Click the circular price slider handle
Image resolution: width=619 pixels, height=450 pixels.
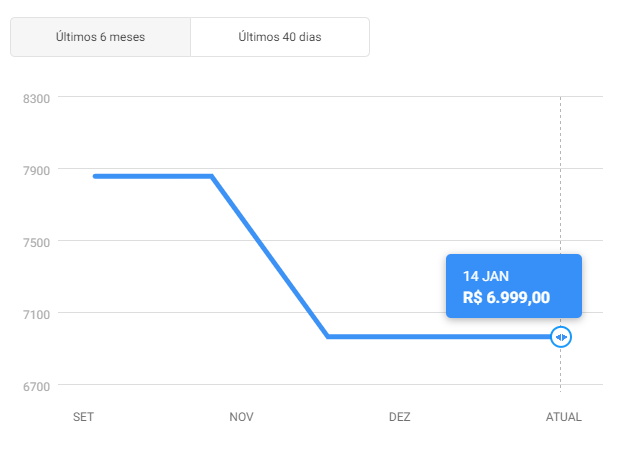point(561,337)
